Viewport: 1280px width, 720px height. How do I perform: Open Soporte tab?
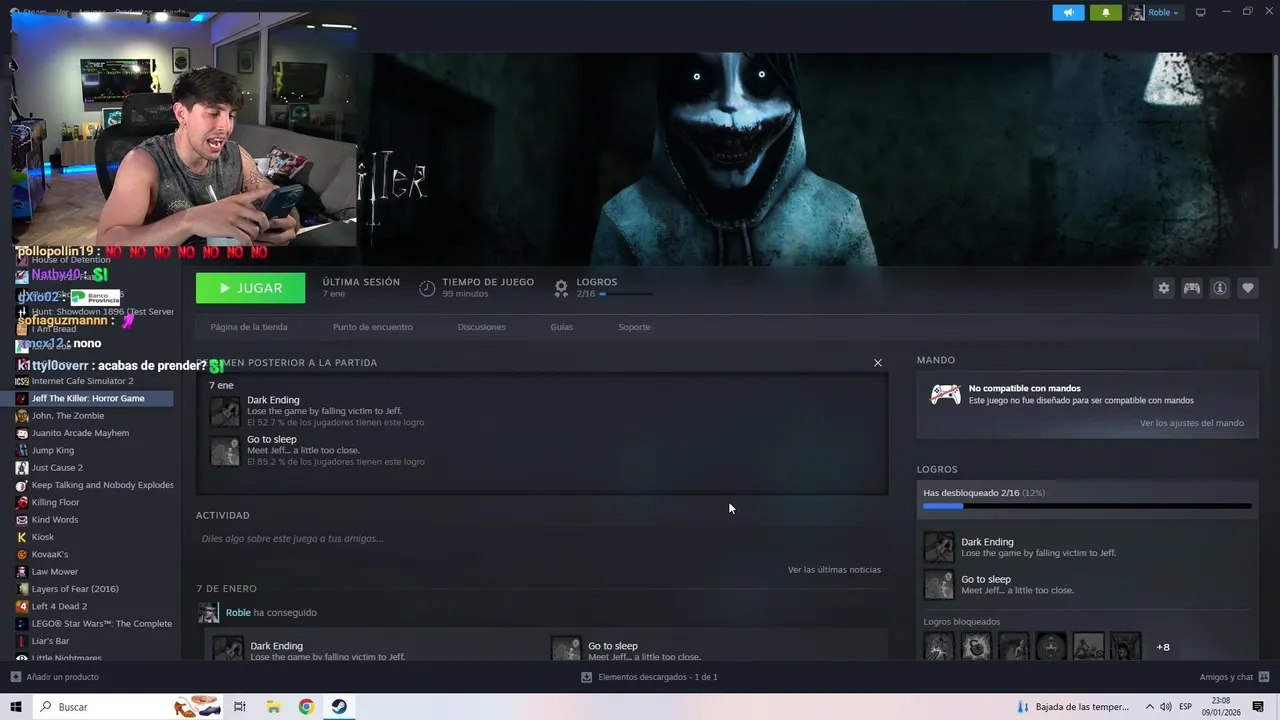tap(634, 327)
